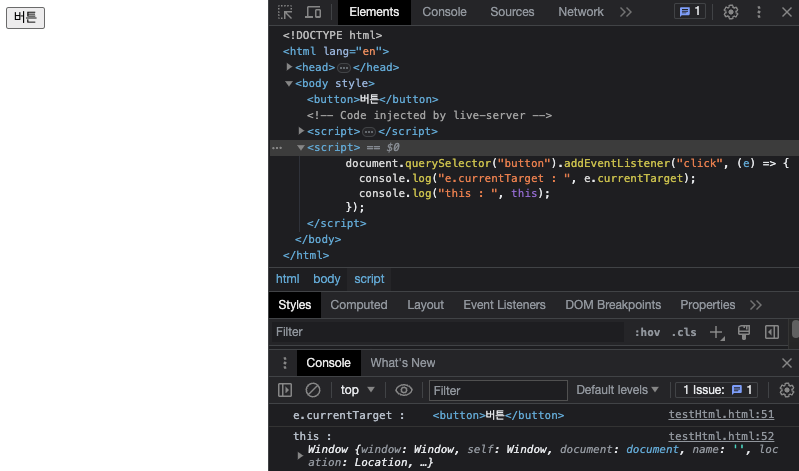799x471 pixels.
Task: Open the 1 Issue button in console
Action: coord(716,390)
